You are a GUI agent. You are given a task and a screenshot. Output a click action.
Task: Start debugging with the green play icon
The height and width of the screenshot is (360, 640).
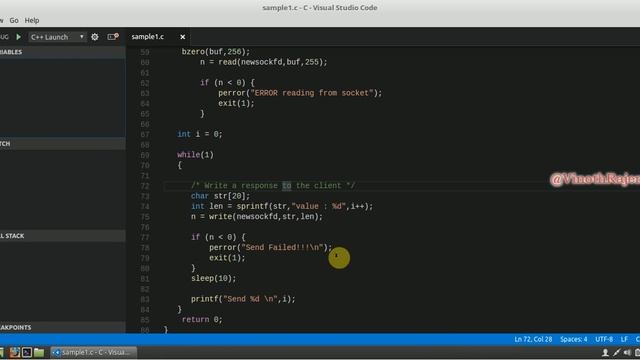(18, 37)
